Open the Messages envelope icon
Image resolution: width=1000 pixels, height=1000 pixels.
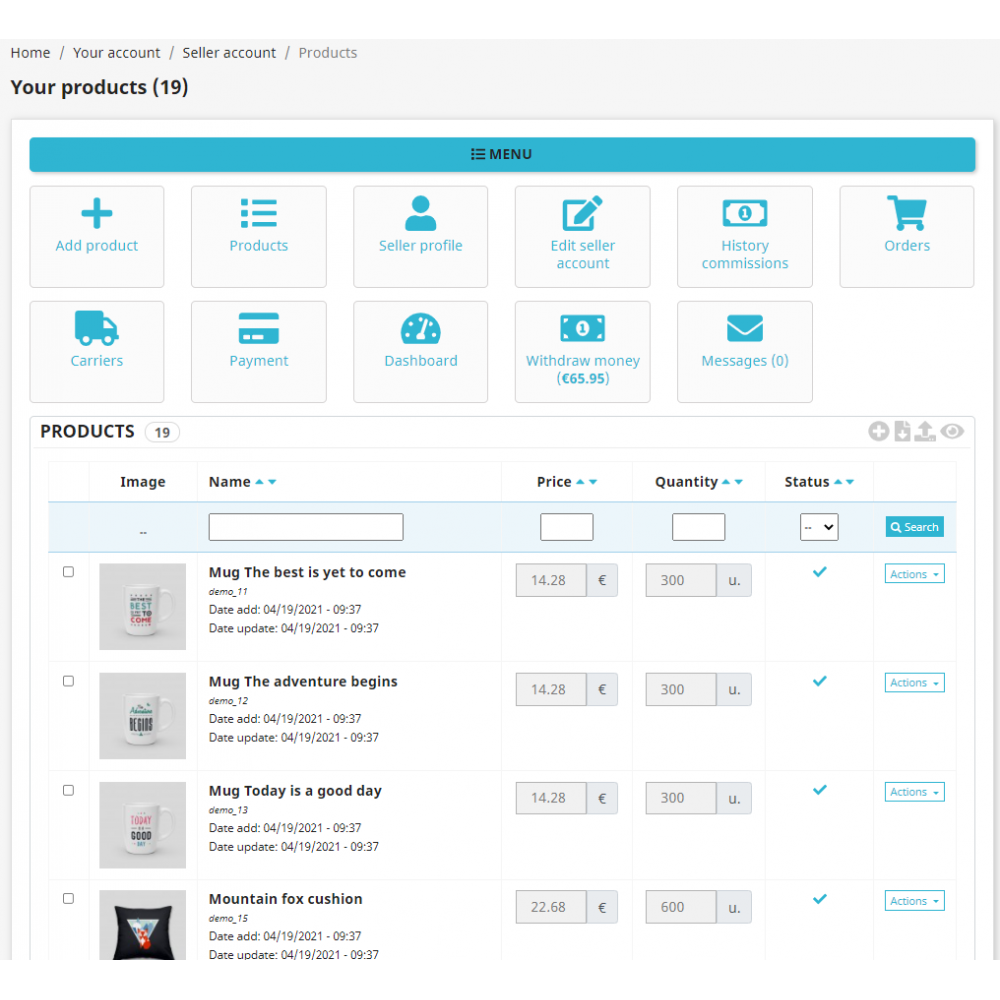coord(744,328)
